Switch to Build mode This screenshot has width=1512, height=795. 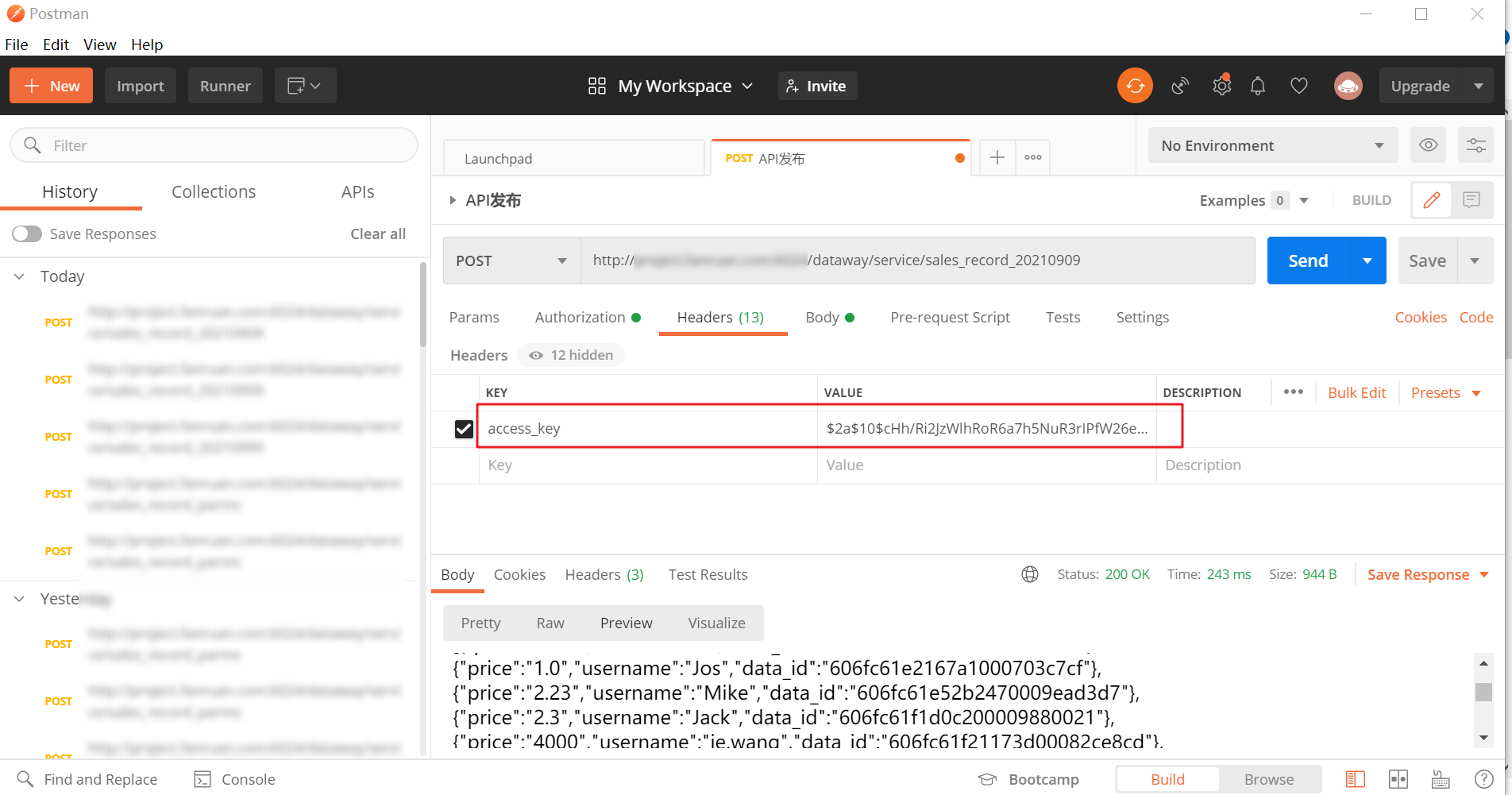click(1167, 779)
